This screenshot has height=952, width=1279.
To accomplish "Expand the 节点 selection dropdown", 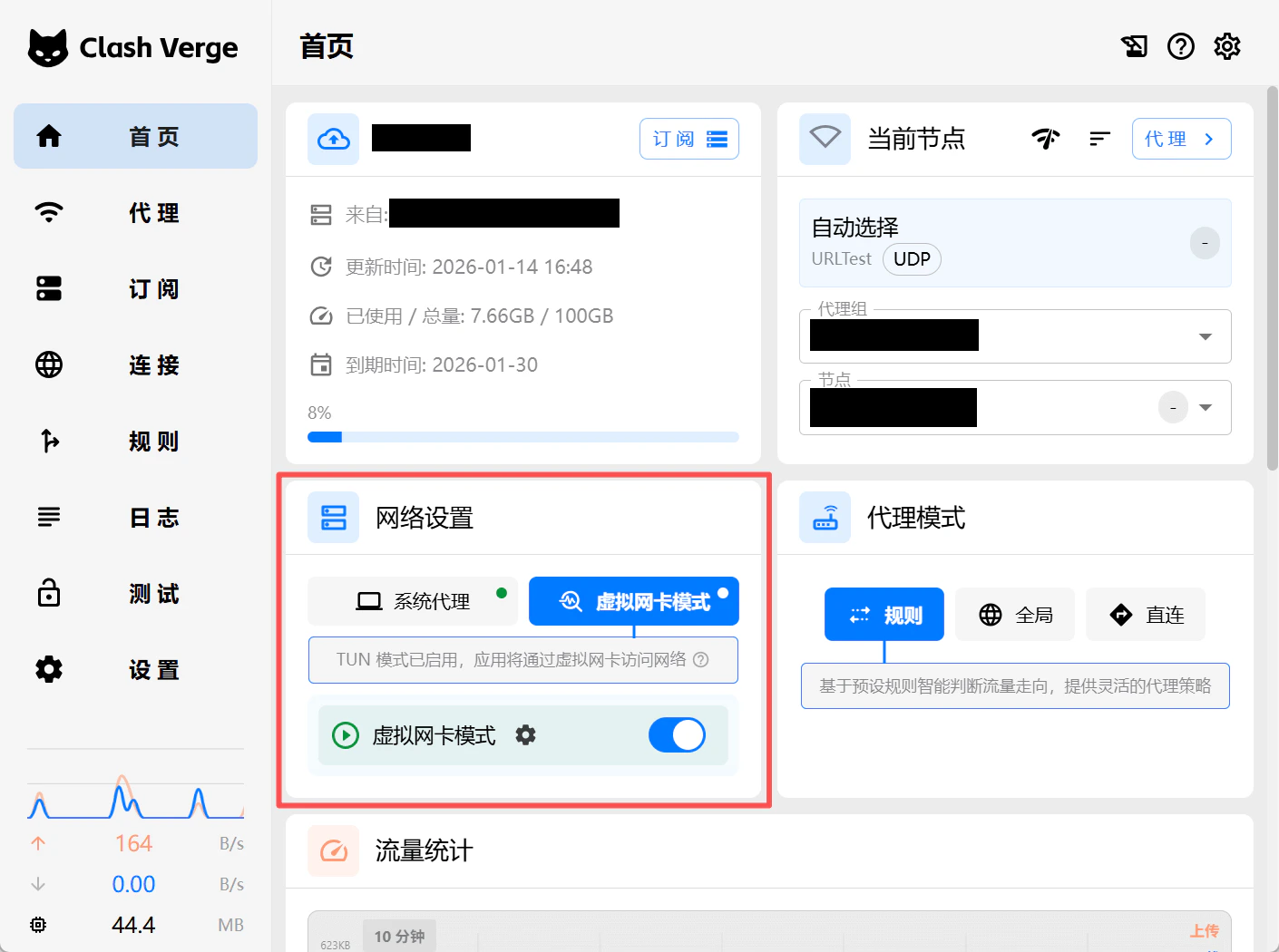I will [x=1205, y=407].
